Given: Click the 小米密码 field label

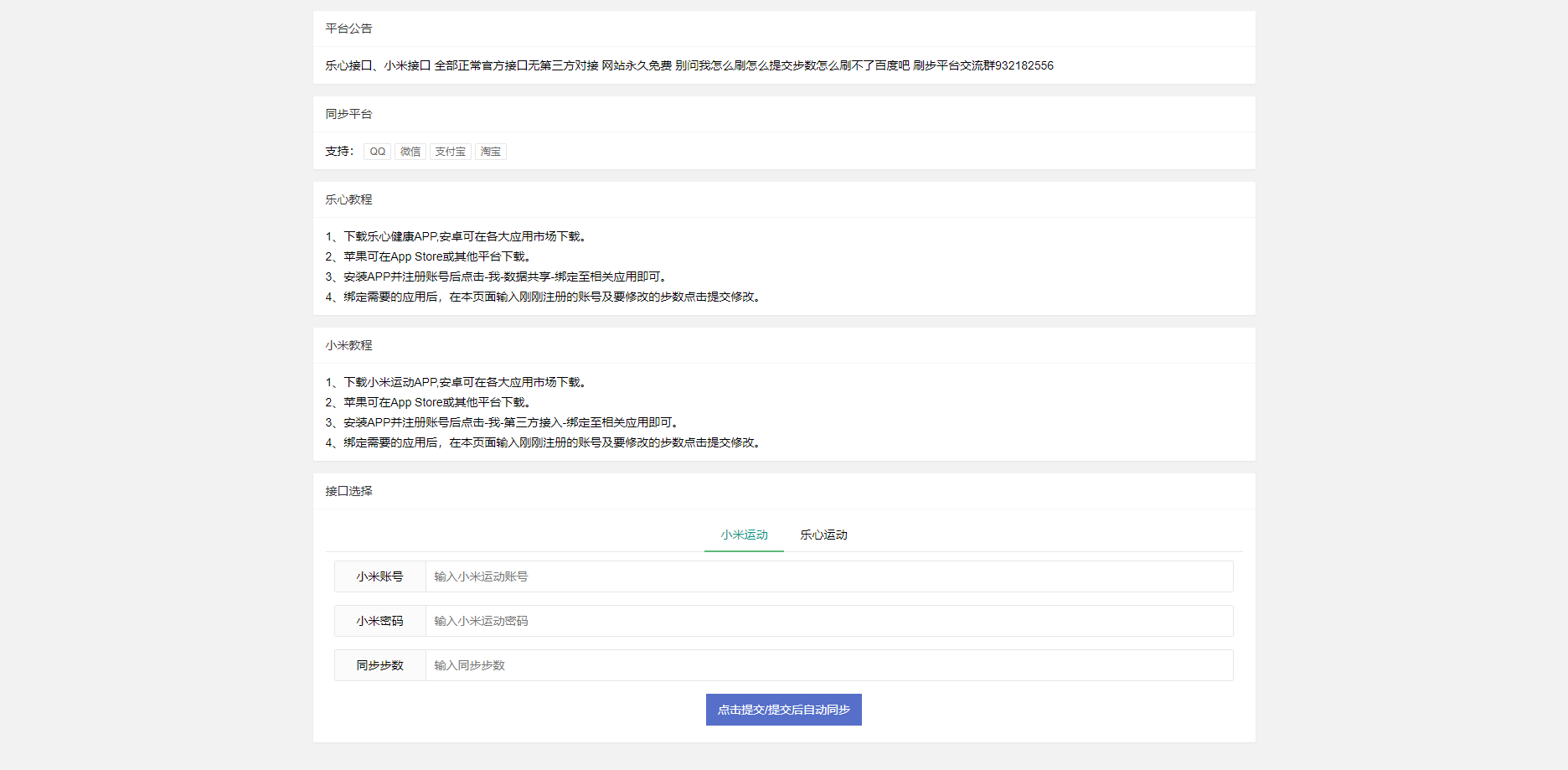Looking at the screenshot, I should click(x=379, y=621).
